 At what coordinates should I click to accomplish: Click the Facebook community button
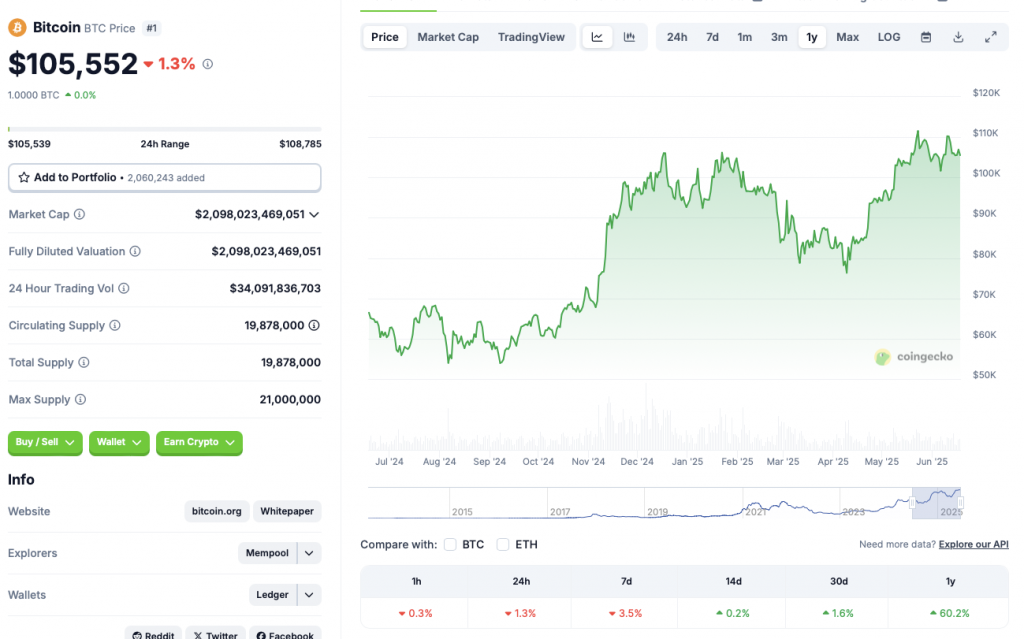285,634
